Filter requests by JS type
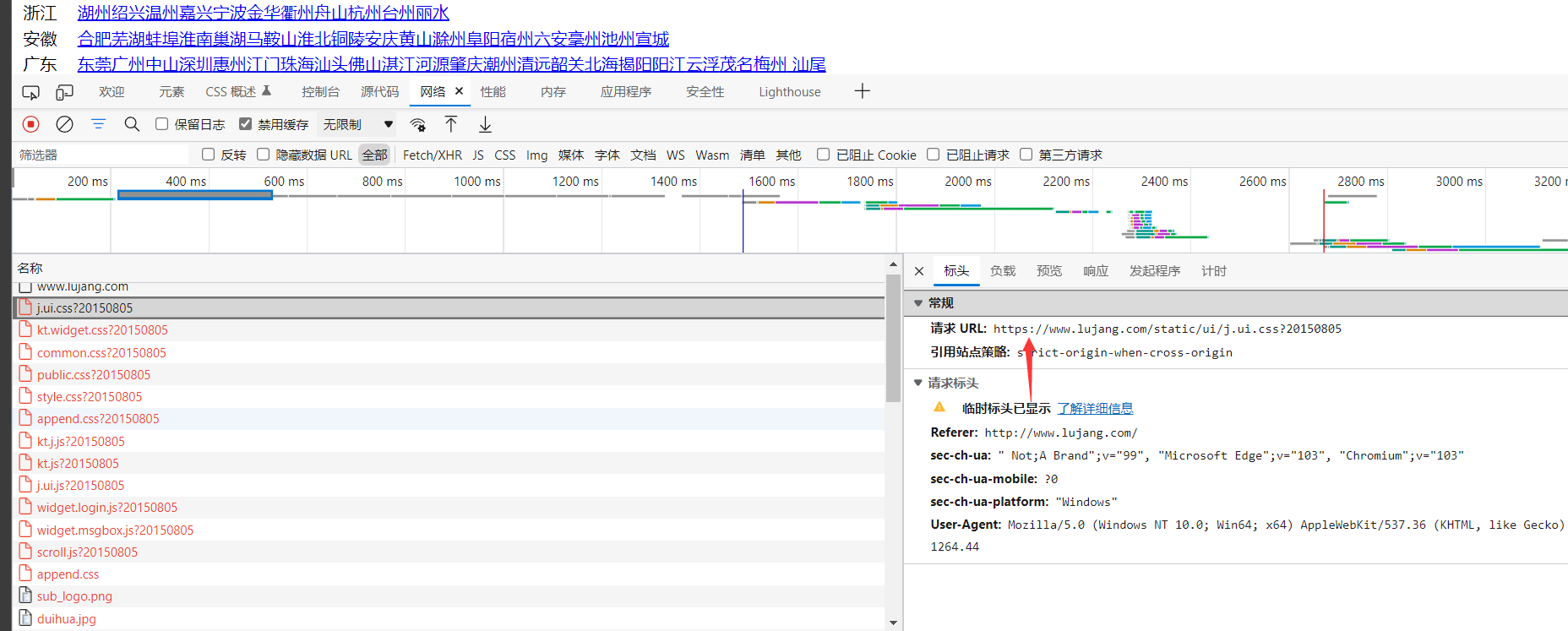 (x=478, y=155)
